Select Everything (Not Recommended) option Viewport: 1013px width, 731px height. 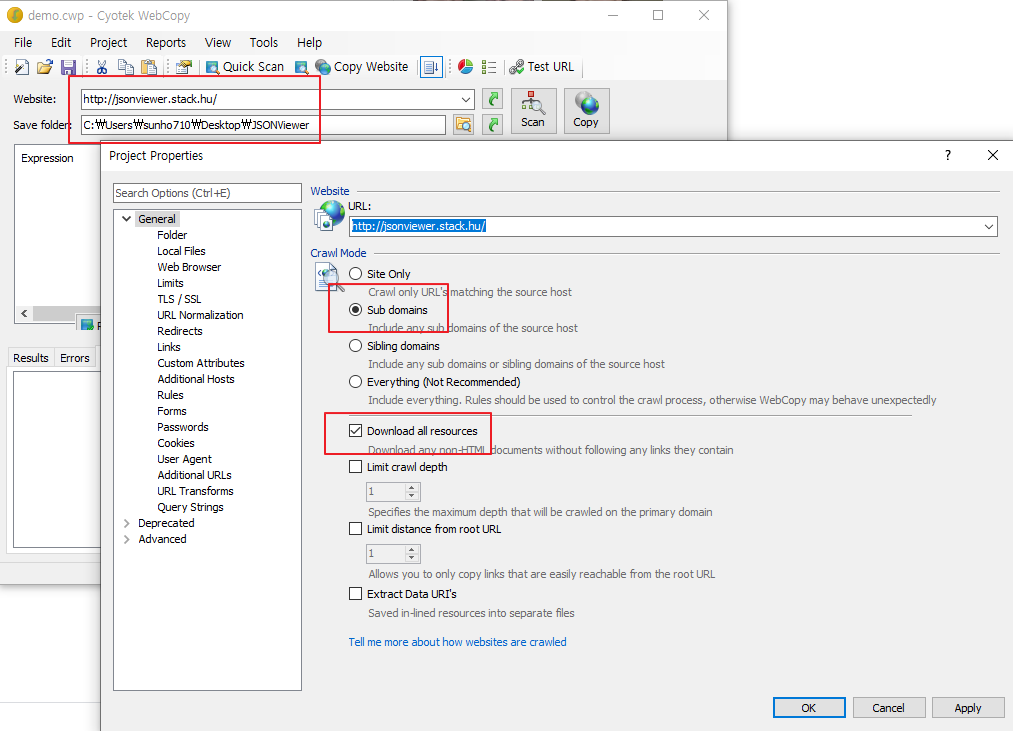355,382
